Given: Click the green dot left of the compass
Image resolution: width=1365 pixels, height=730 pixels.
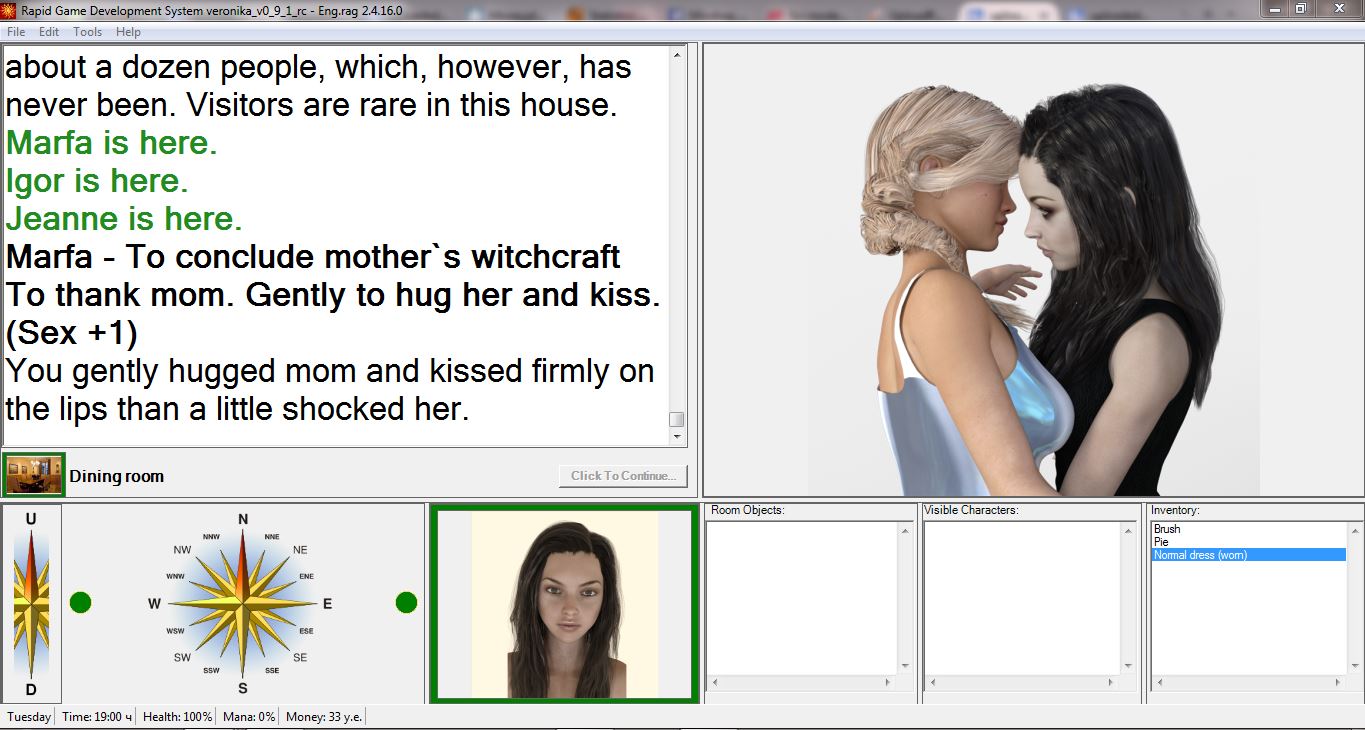Looking at the screenshot, I should click(80, 602).
